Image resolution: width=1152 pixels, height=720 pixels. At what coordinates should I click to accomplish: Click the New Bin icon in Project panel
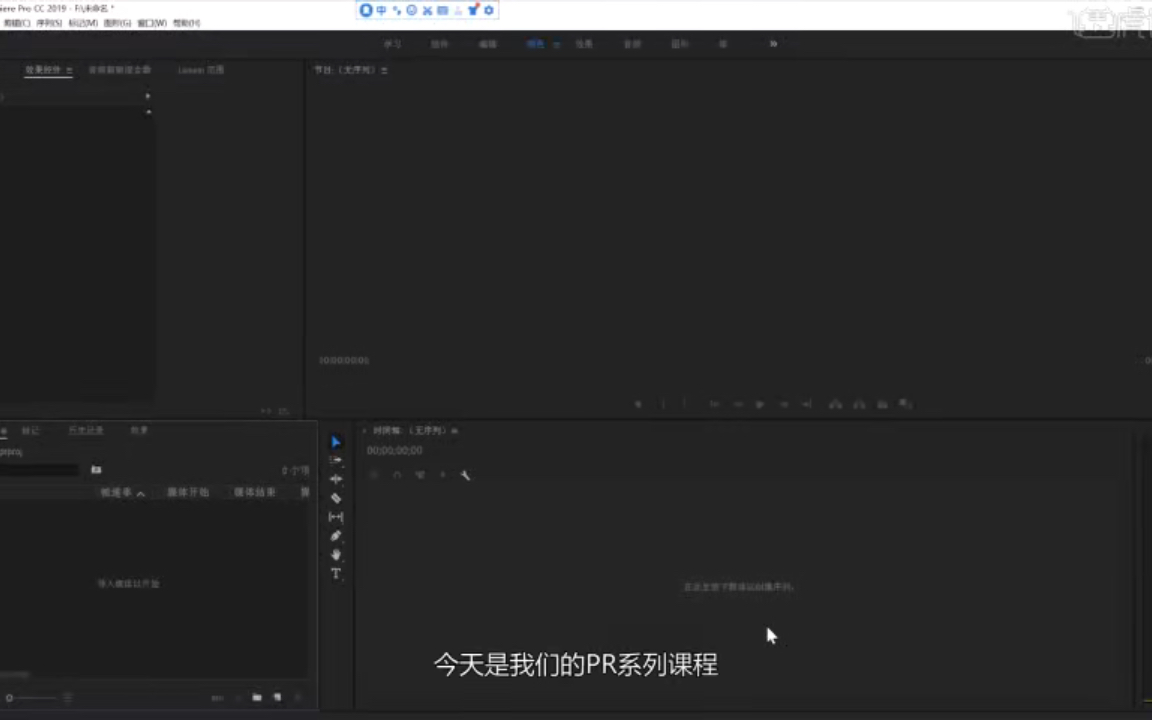click(x=256, y=697)
